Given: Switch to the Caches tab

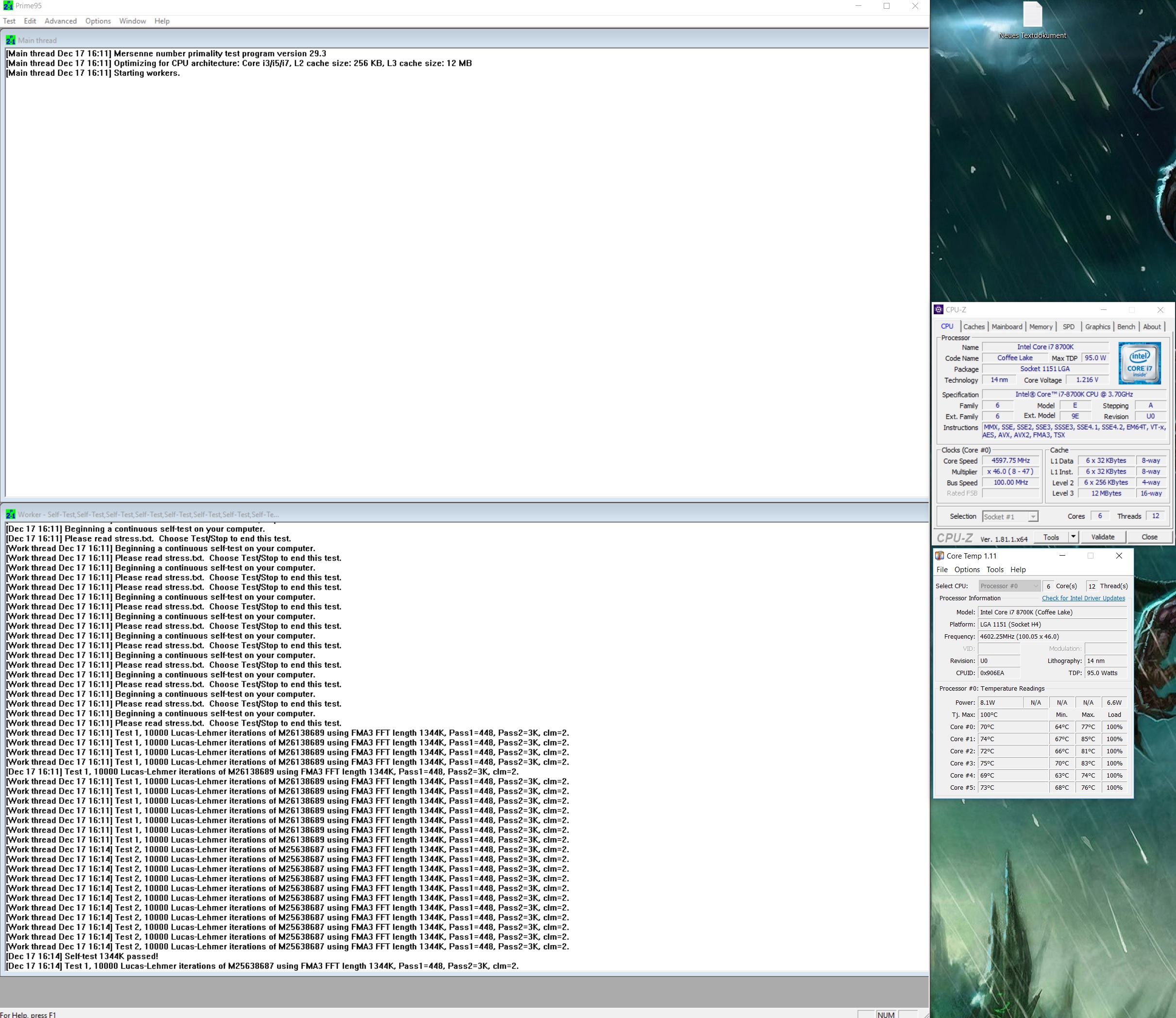Looking at the screenshot, I should pos(973,327).
